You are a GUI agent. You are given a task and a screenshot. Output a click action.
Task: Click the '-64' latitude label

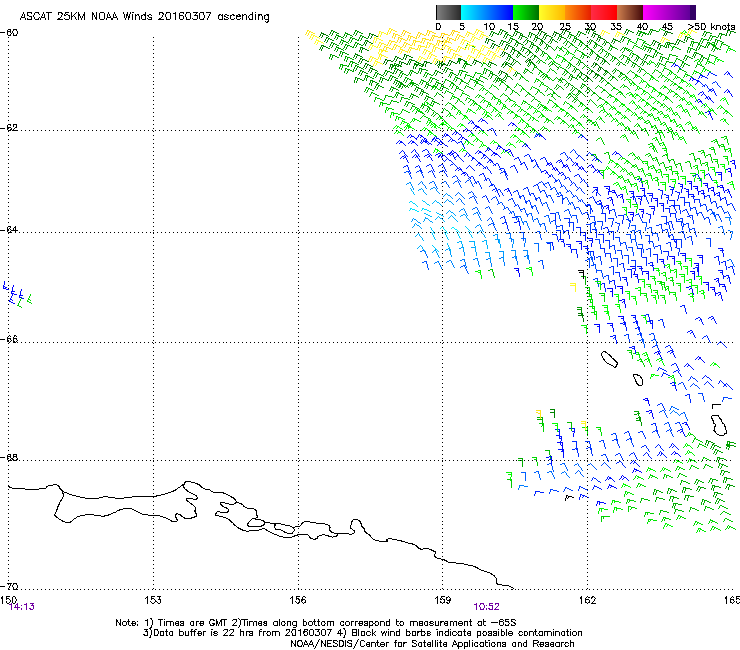[x=9, y=230]
